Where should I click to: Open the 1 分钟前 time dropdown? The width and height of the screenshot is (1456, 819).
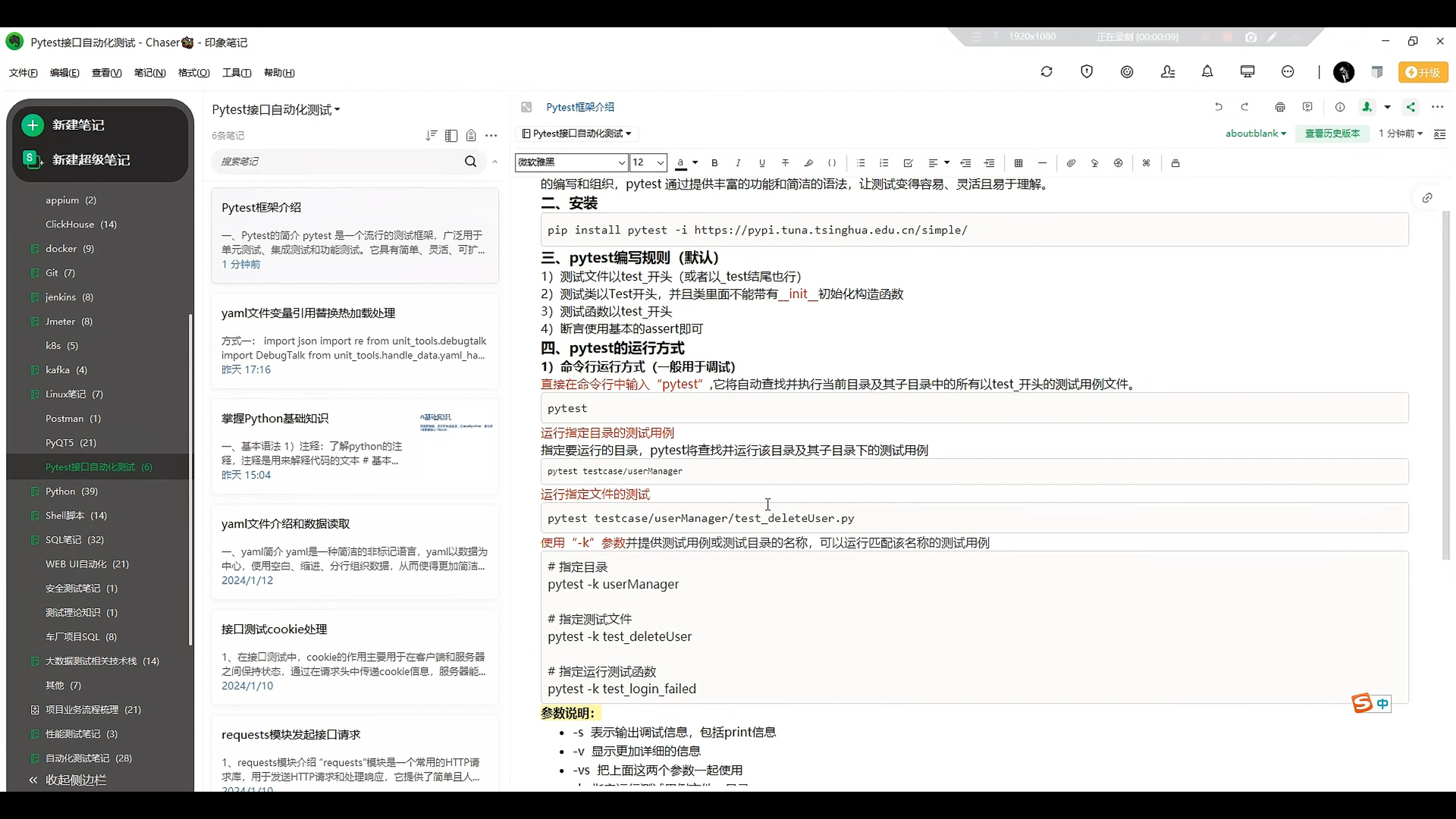click(1400, 133)
